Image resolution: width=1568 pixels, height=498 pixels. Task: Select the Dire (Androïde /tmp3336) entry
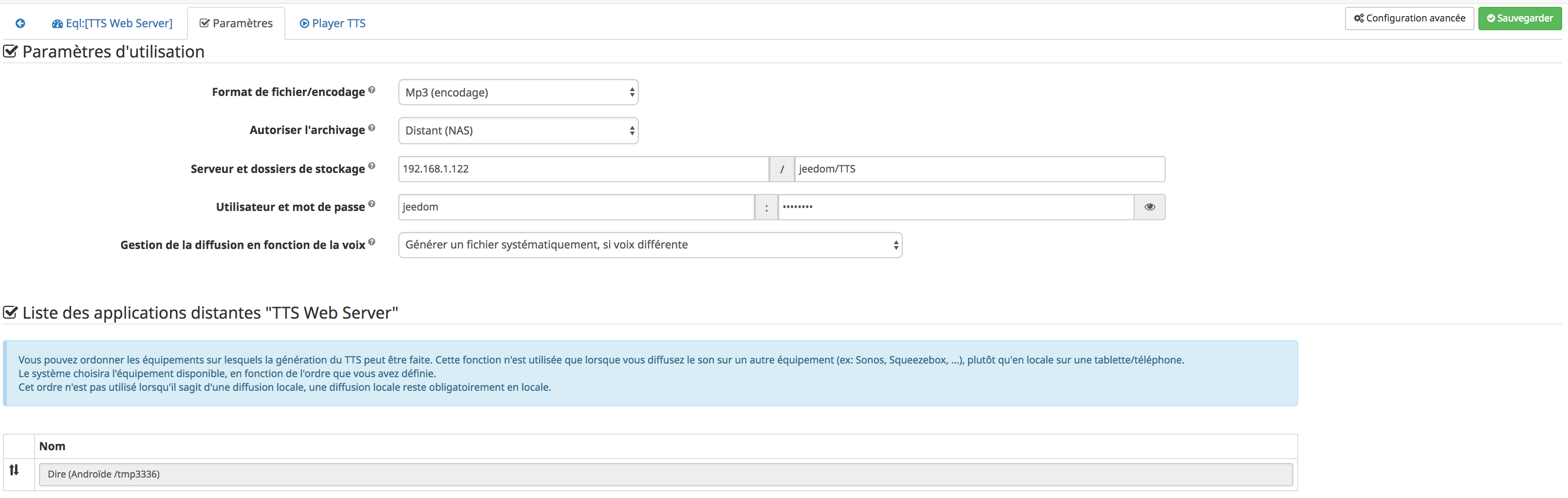666,474
